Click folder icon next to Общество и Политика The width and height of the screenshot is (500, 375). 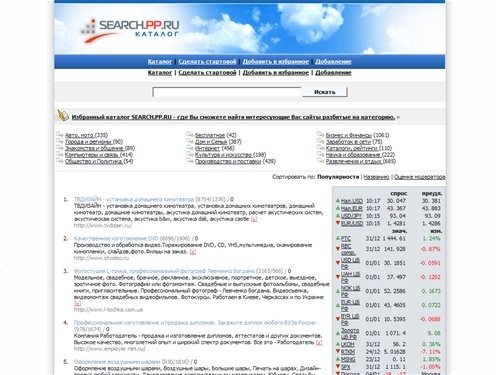pyautogui.click(x=60, y=161)
